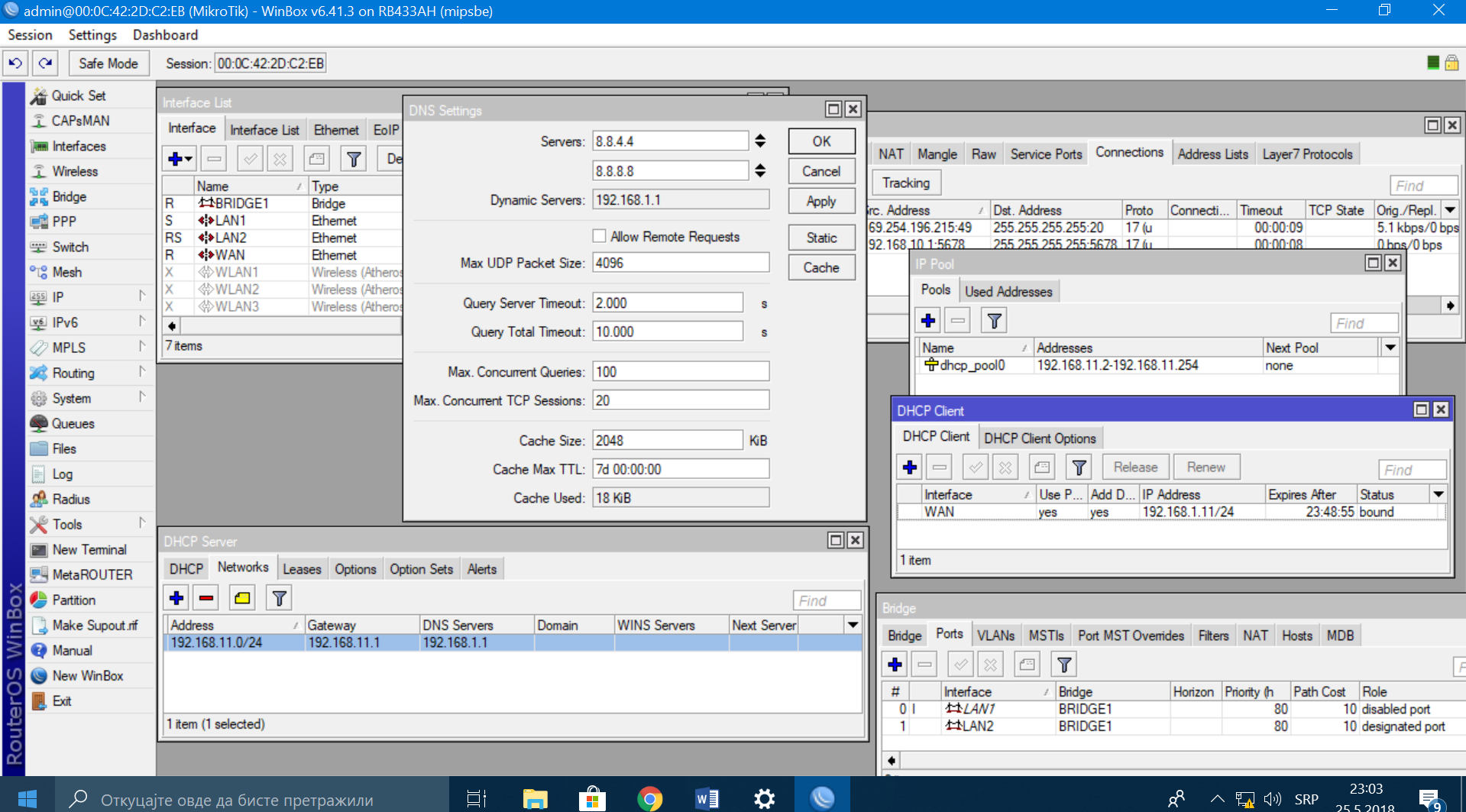Click Apply in DNS Settings
1466x812 pixels.
tap(821, 201)
